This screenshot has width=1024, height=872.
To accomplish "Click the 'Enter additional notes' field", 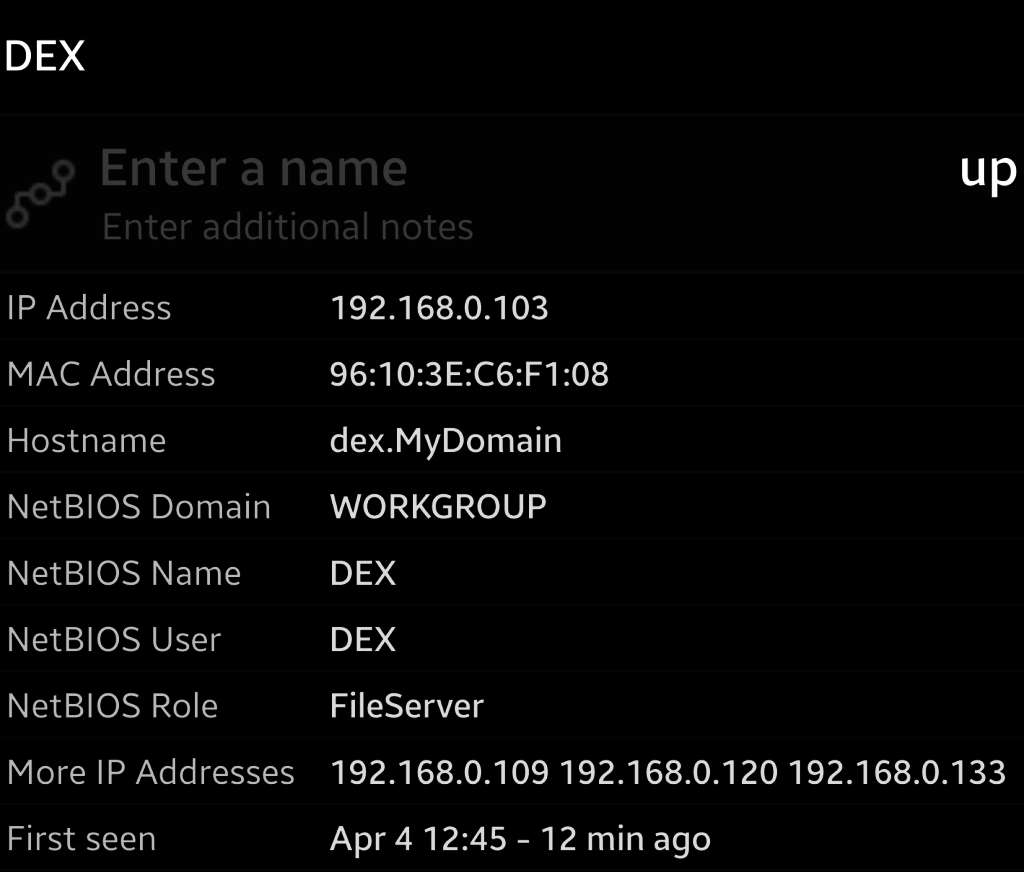I will point(287,227).
